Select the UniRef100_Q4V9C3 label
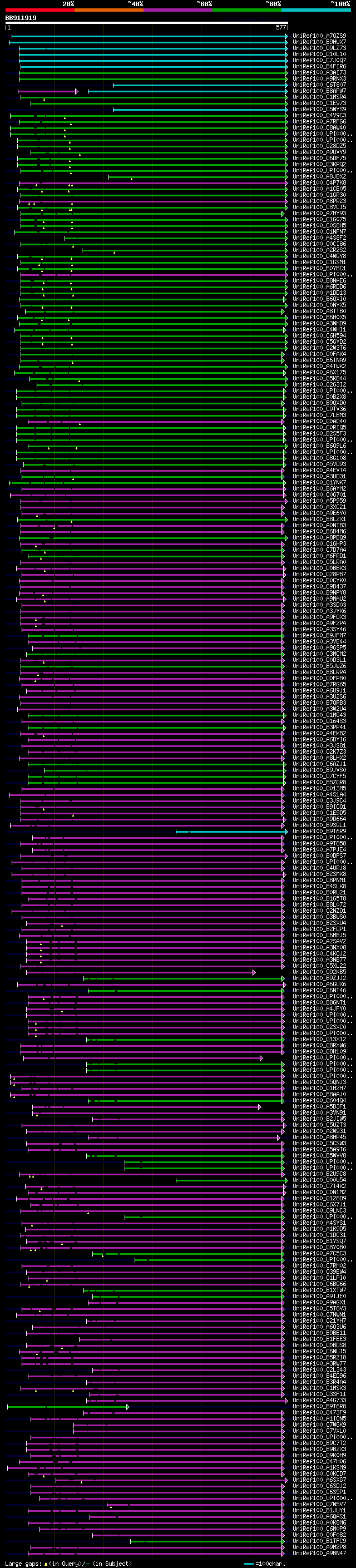356x1568 pixels. click(x=319, y=116)
